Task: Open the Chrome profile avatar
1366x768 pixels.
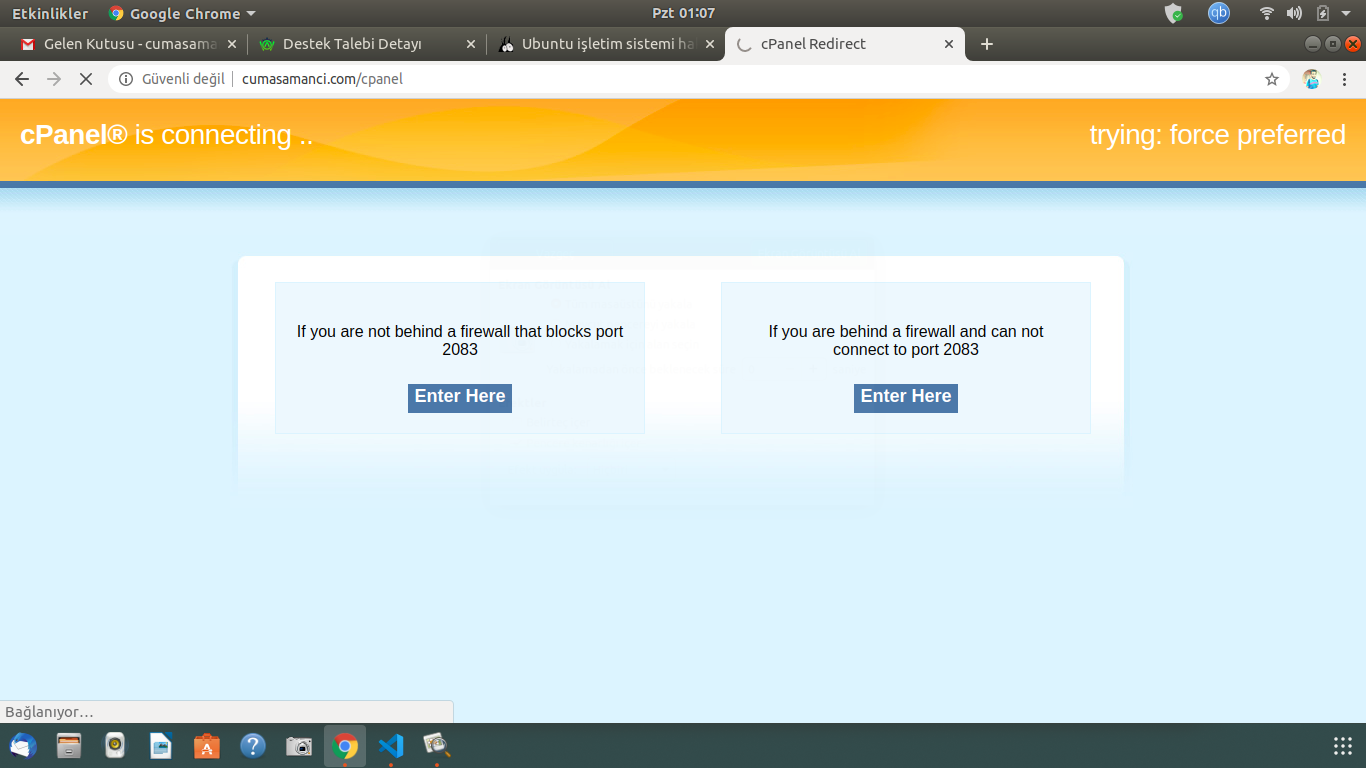Action: coord(1312,79)
